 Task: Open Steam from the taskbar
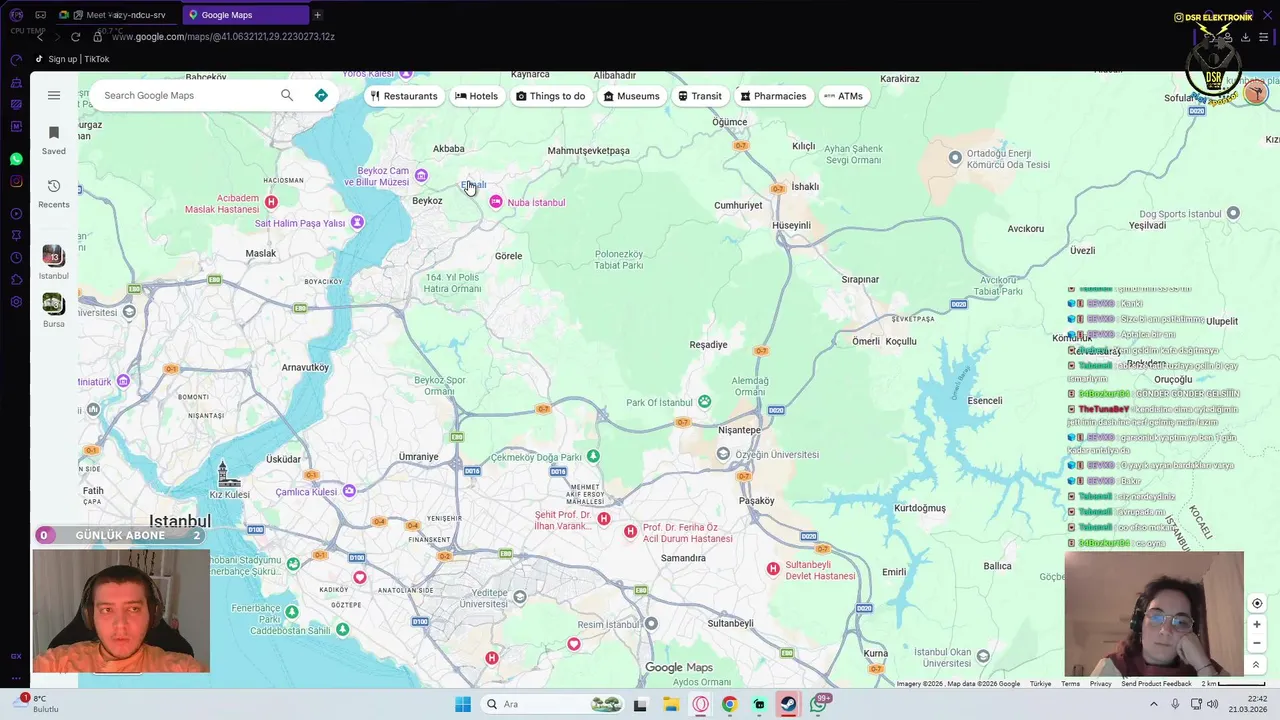coord(789,704)
